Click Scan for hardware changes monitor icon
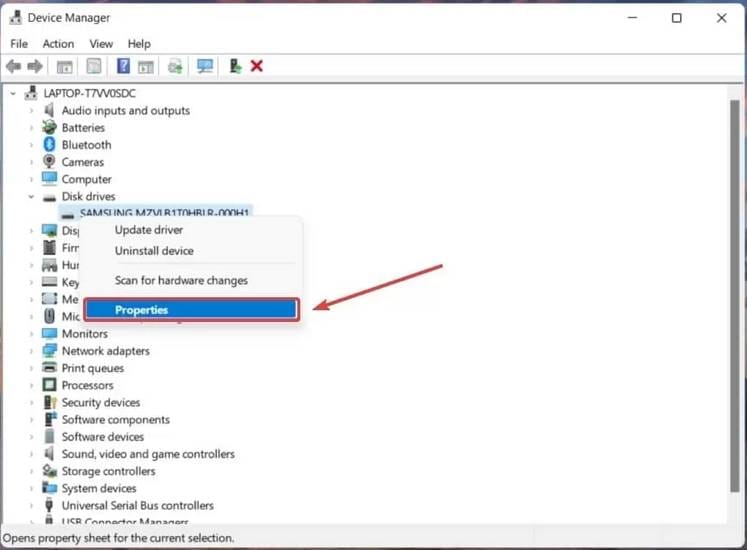This screenshot has width=747, height=550. click(205, 66)
